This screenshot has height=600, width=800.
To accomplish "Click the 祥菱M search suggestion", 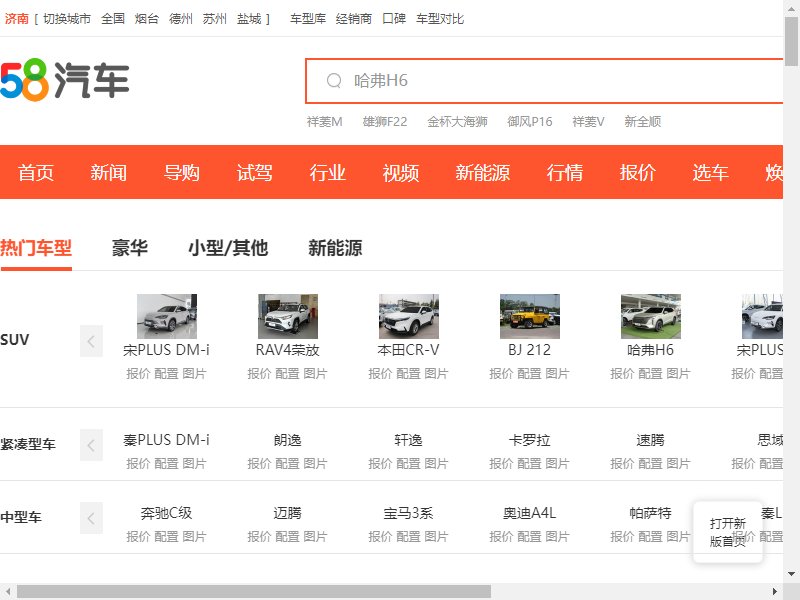I will coord(324,121).
